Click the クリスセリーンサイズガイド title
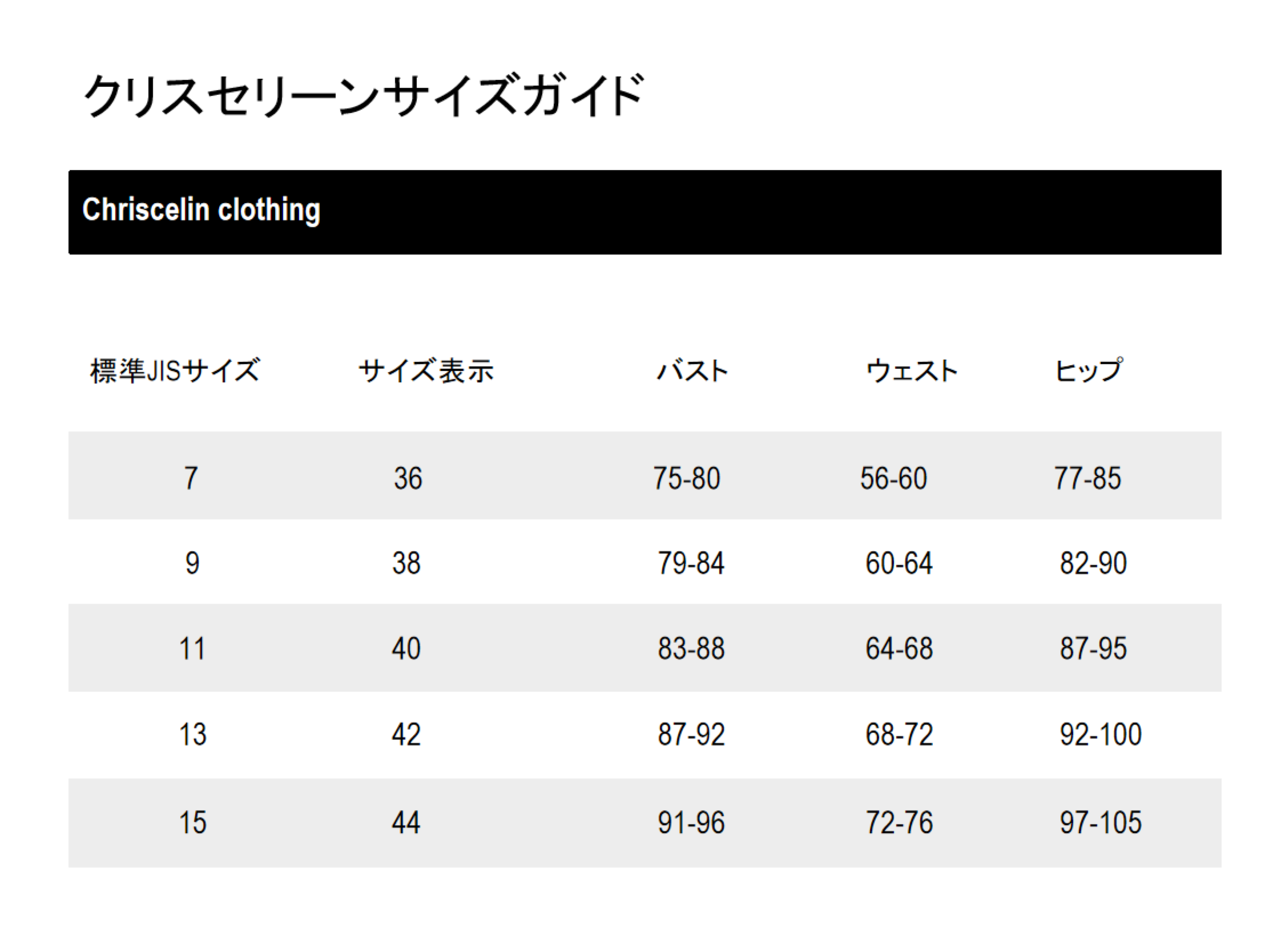This screenshot has width=1281, height=952. [363, 95]
